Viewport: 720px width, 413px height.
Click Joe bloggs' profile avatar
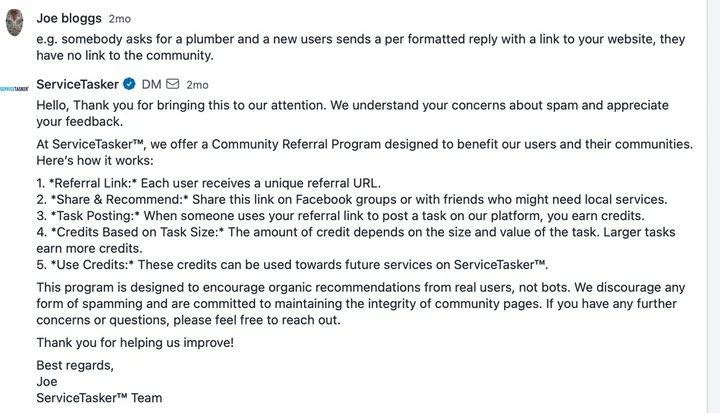point(14,23)
